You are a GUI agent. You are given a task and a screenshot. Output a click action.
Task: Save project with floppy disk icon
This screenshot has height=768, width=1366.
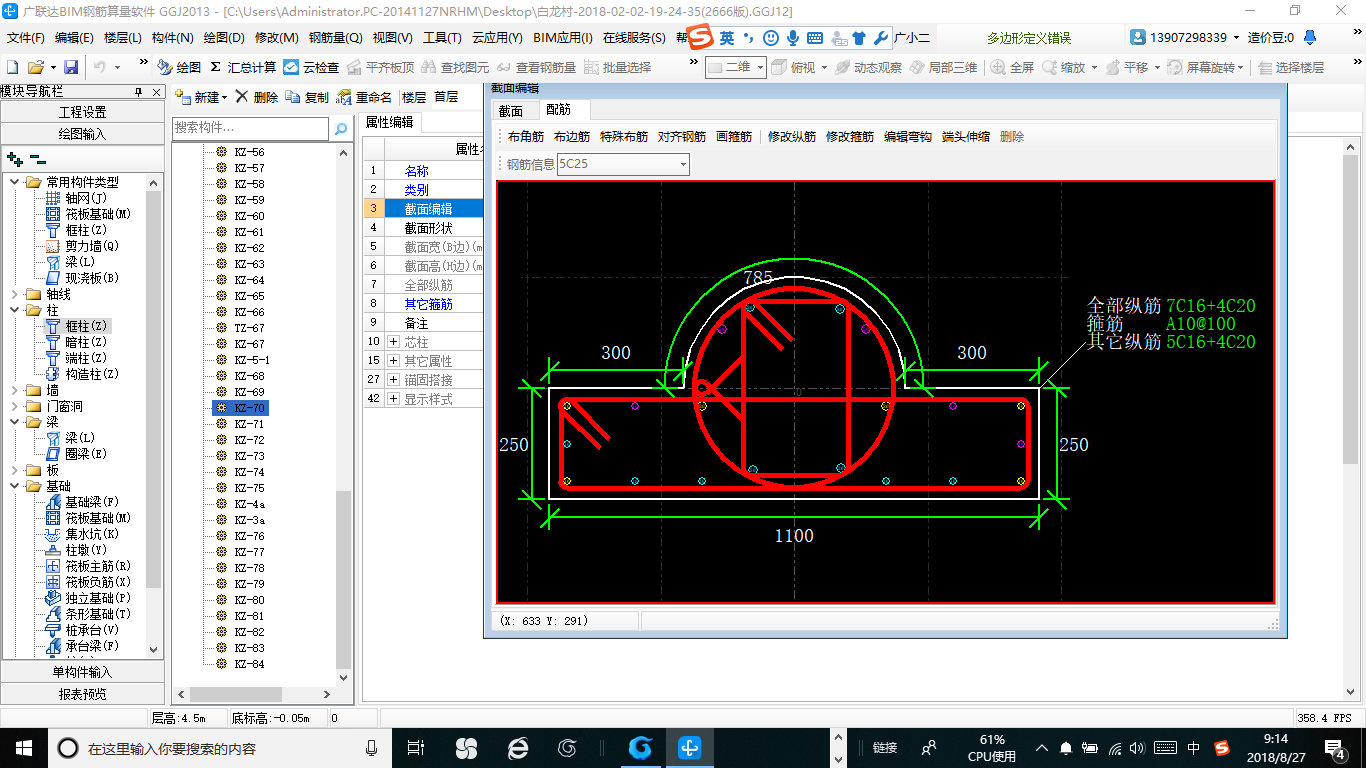71,67
